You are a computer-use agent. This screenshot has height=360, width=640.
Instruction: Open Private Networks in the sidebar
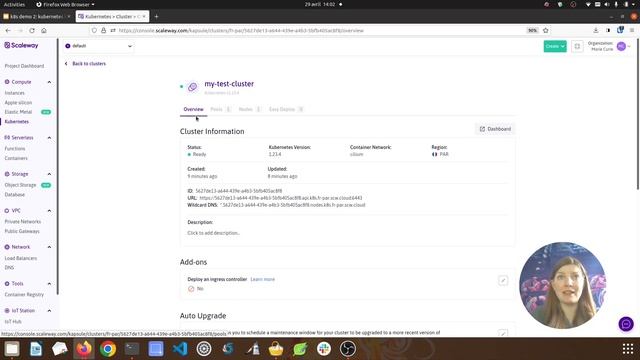22,222
